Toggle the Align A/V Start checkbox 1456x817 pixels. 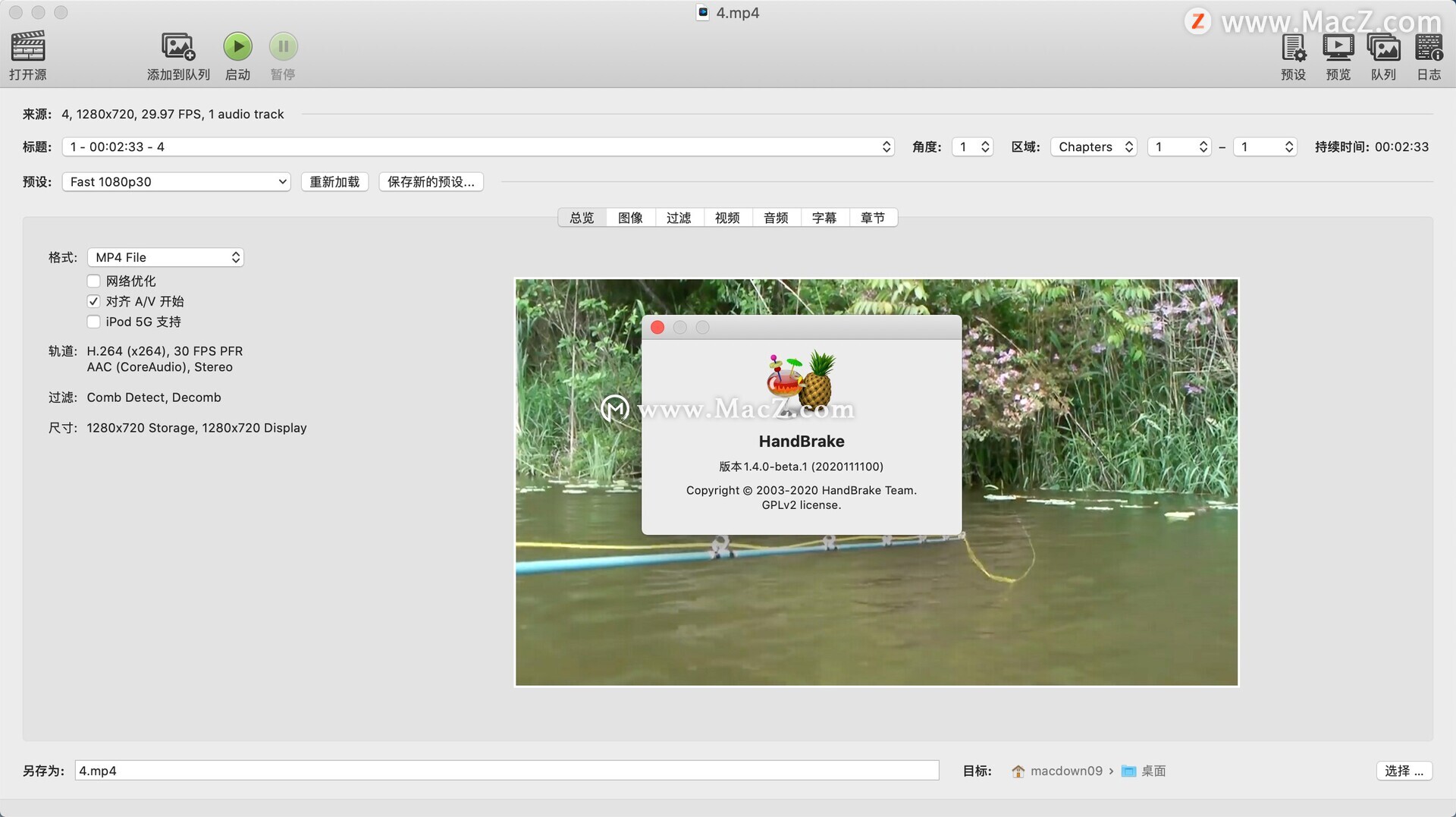point(94,301)
